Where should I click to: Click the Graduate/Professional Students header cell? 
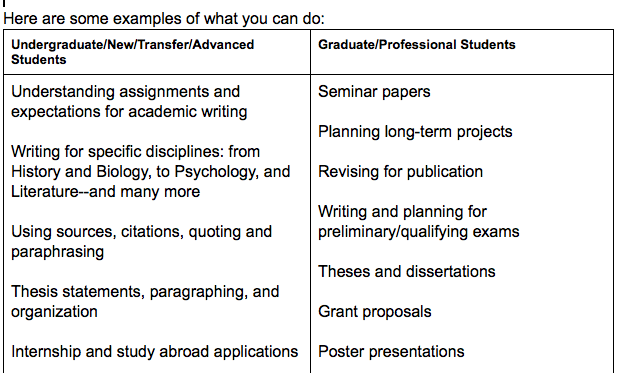[x=462, y=52]
